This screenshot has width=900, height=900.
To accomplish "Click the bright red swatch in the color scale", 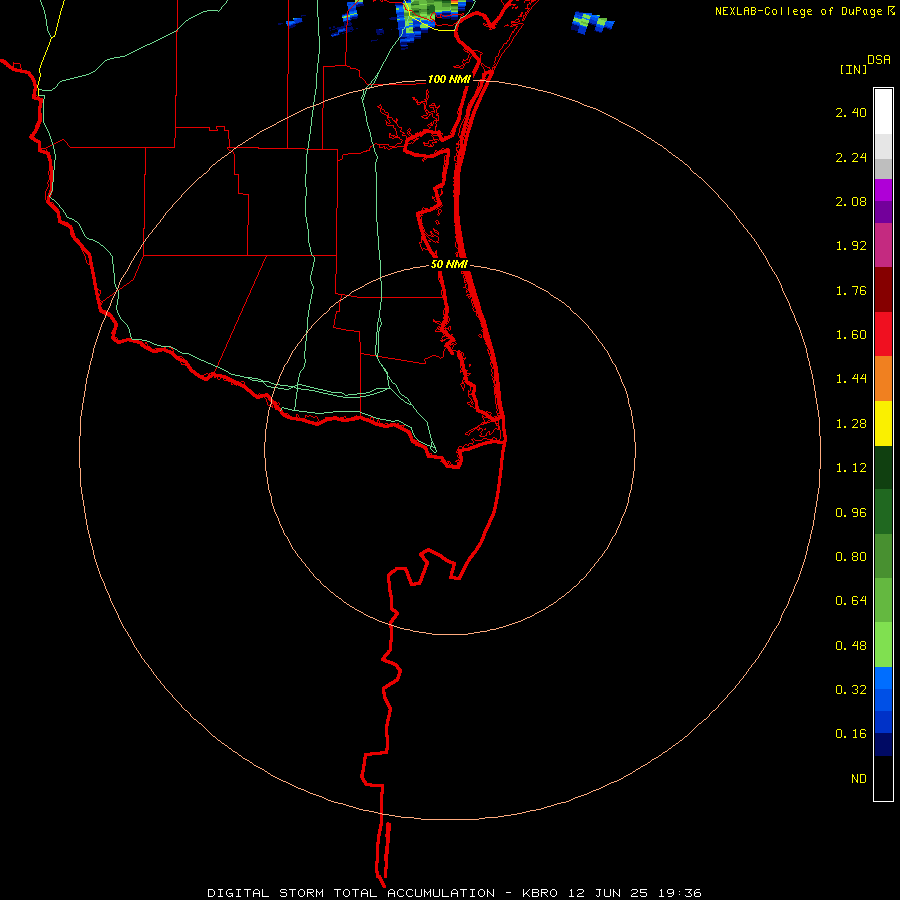I will 883,335.
